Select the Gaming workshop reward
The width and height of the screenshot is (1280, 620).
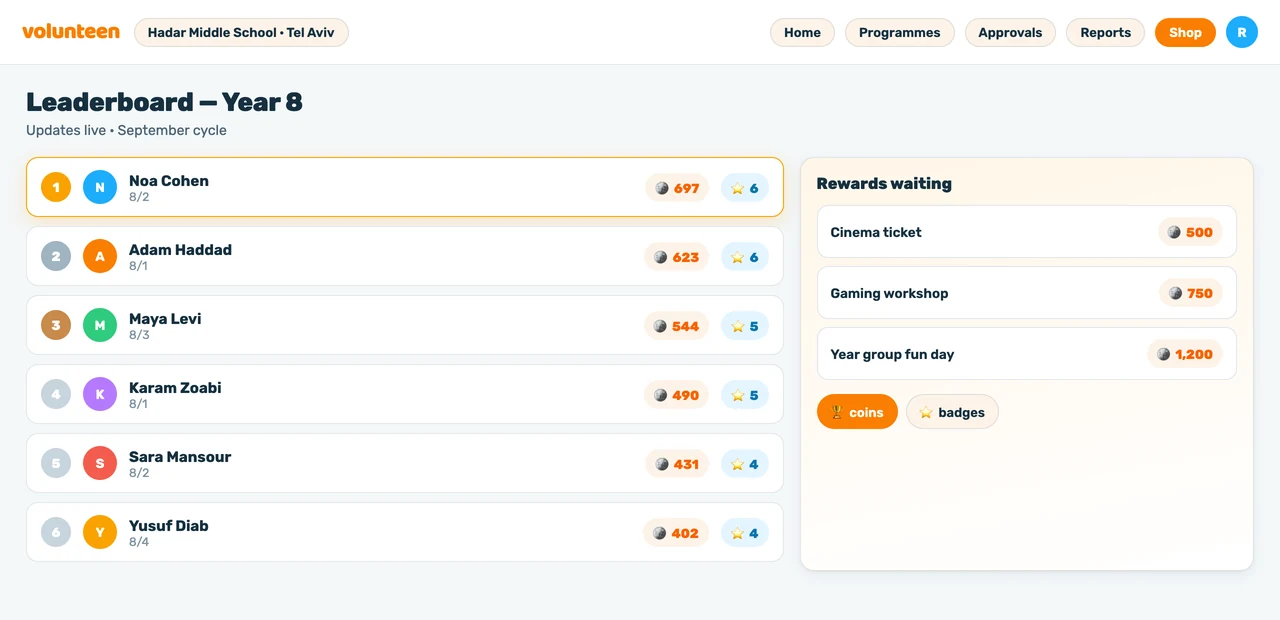click(1027, 293)
